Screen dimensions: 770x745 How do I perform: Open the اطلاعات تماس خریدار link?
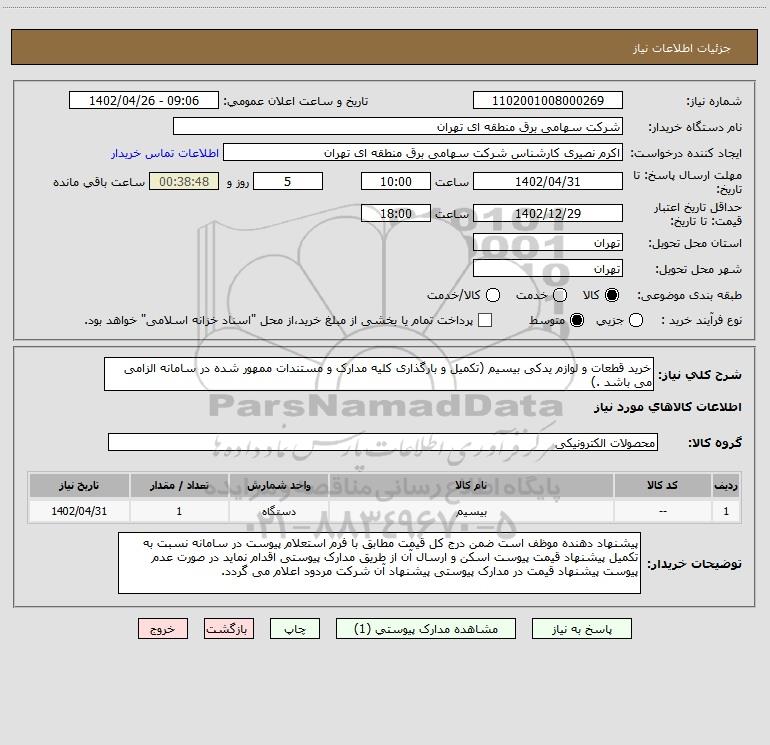pyautogui.click(x=165, y=153)
